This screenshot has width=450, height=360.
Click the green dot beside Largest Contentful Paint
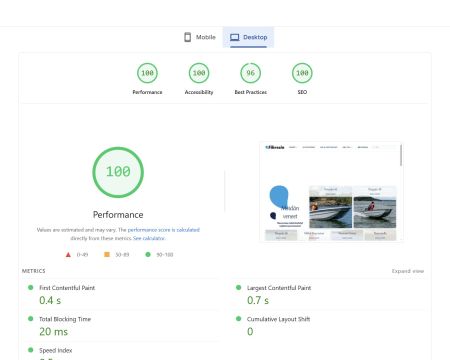[x=238, y=287]
